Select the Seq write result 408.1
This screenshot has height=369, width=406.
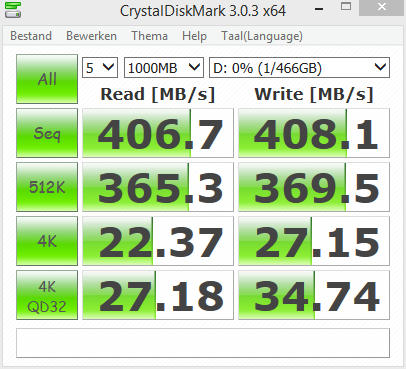[x=314, y=133]
